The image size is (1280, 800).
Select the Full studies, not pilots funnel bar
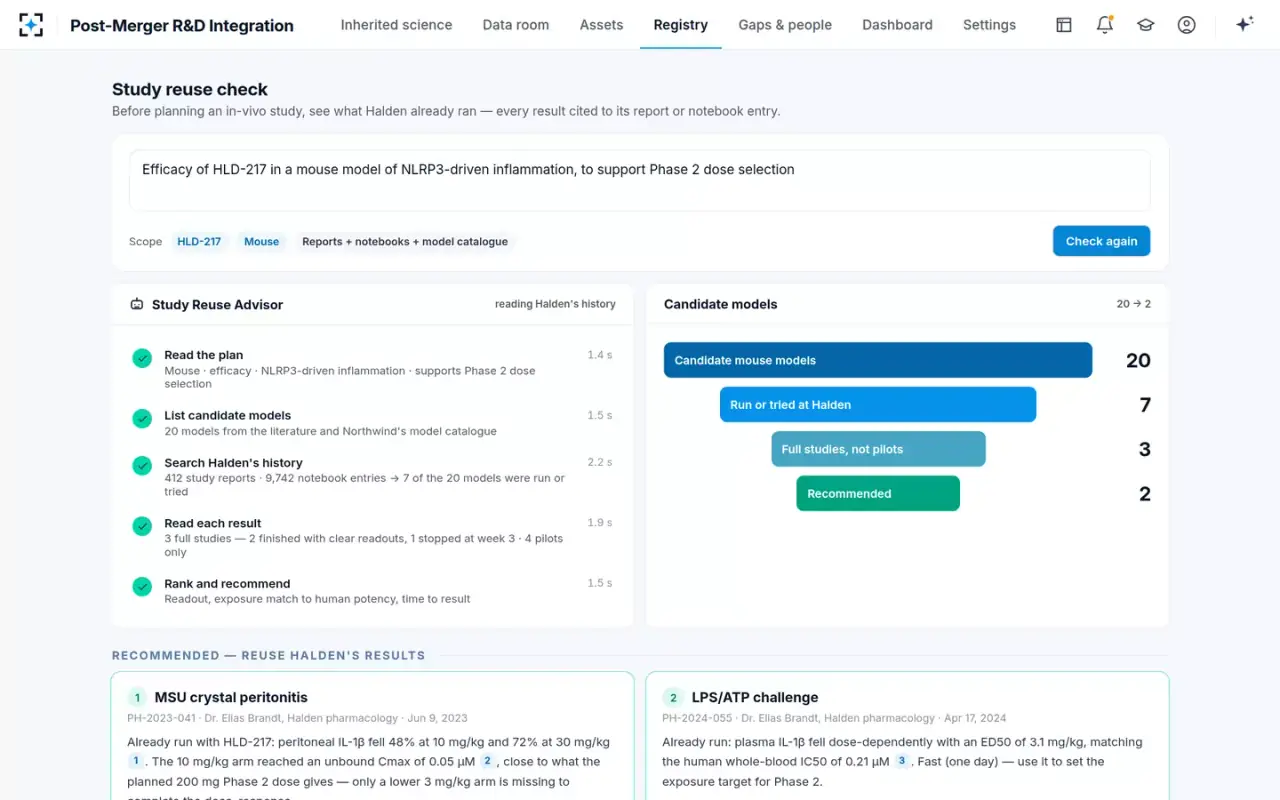(x=878, y=449)
